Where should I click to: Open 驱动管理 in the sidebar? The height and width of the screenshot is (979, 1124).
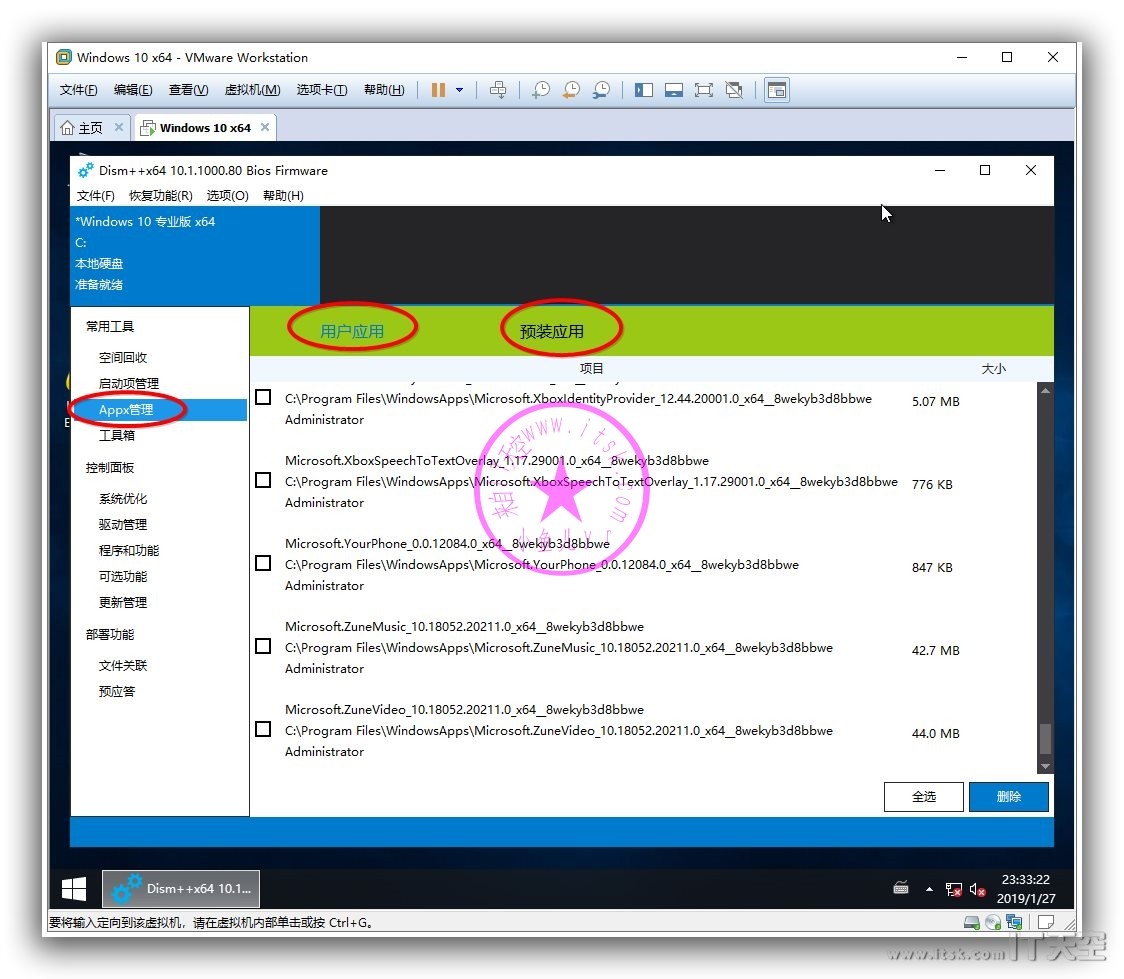click(123, 525)
